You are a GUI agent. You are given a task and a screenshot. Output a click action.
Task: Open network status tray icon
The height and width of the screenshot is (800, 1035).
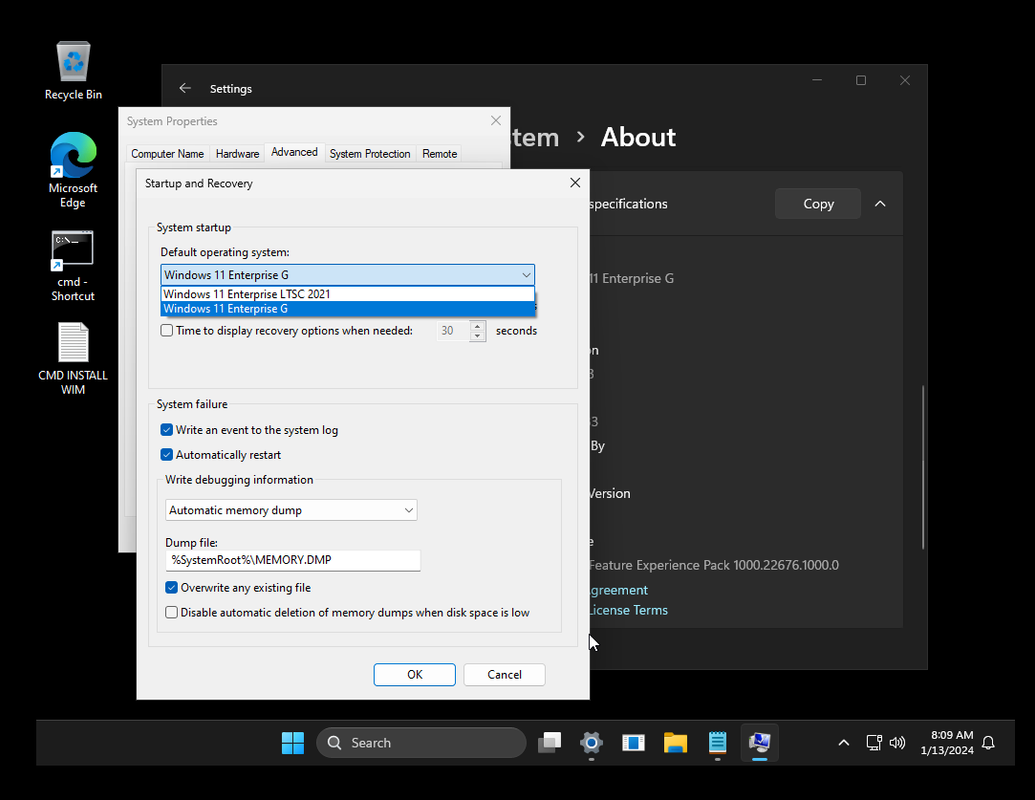(x=874, y=743)
